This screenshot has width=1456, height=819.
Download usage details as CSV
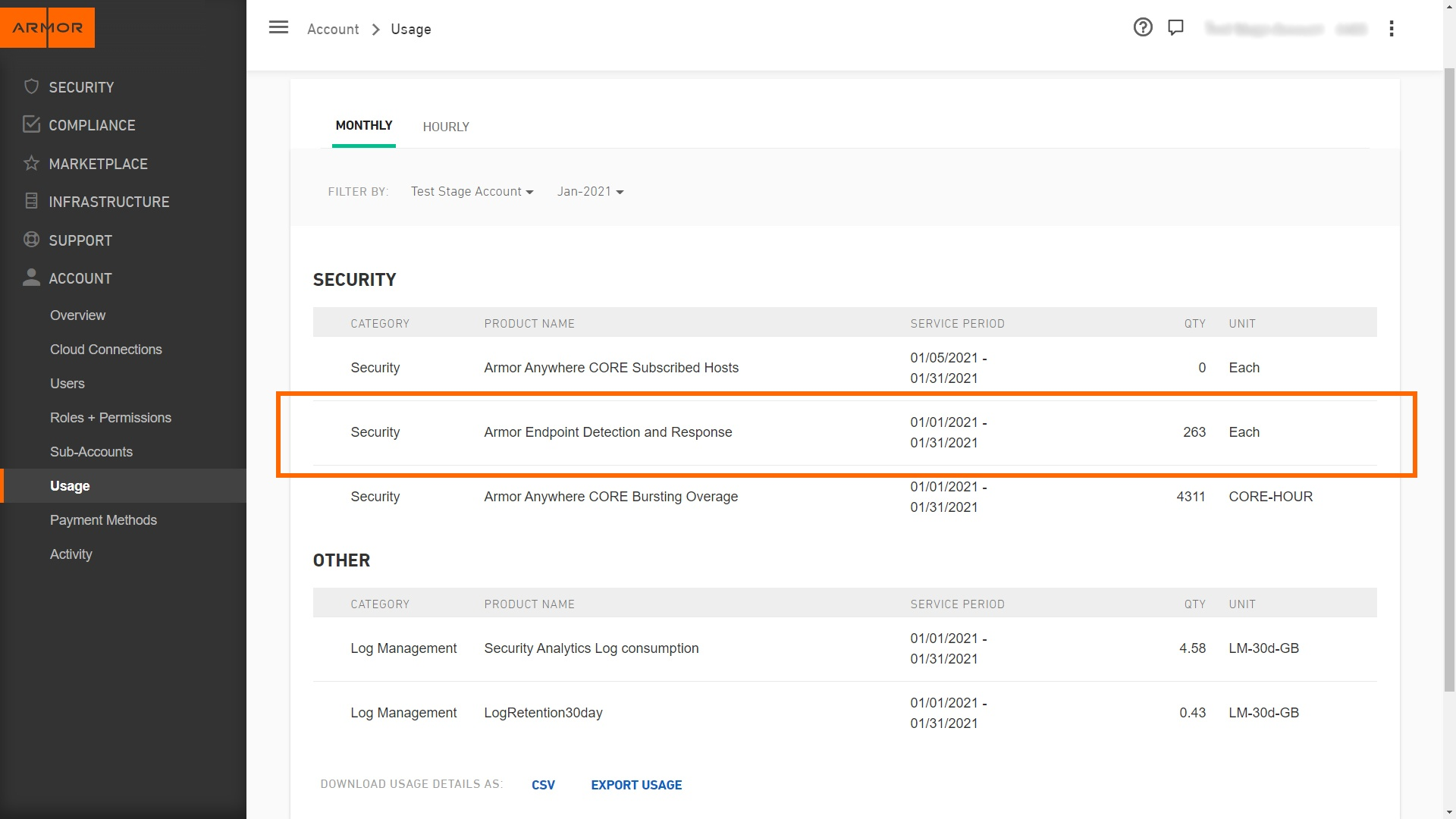click(543, 785)
